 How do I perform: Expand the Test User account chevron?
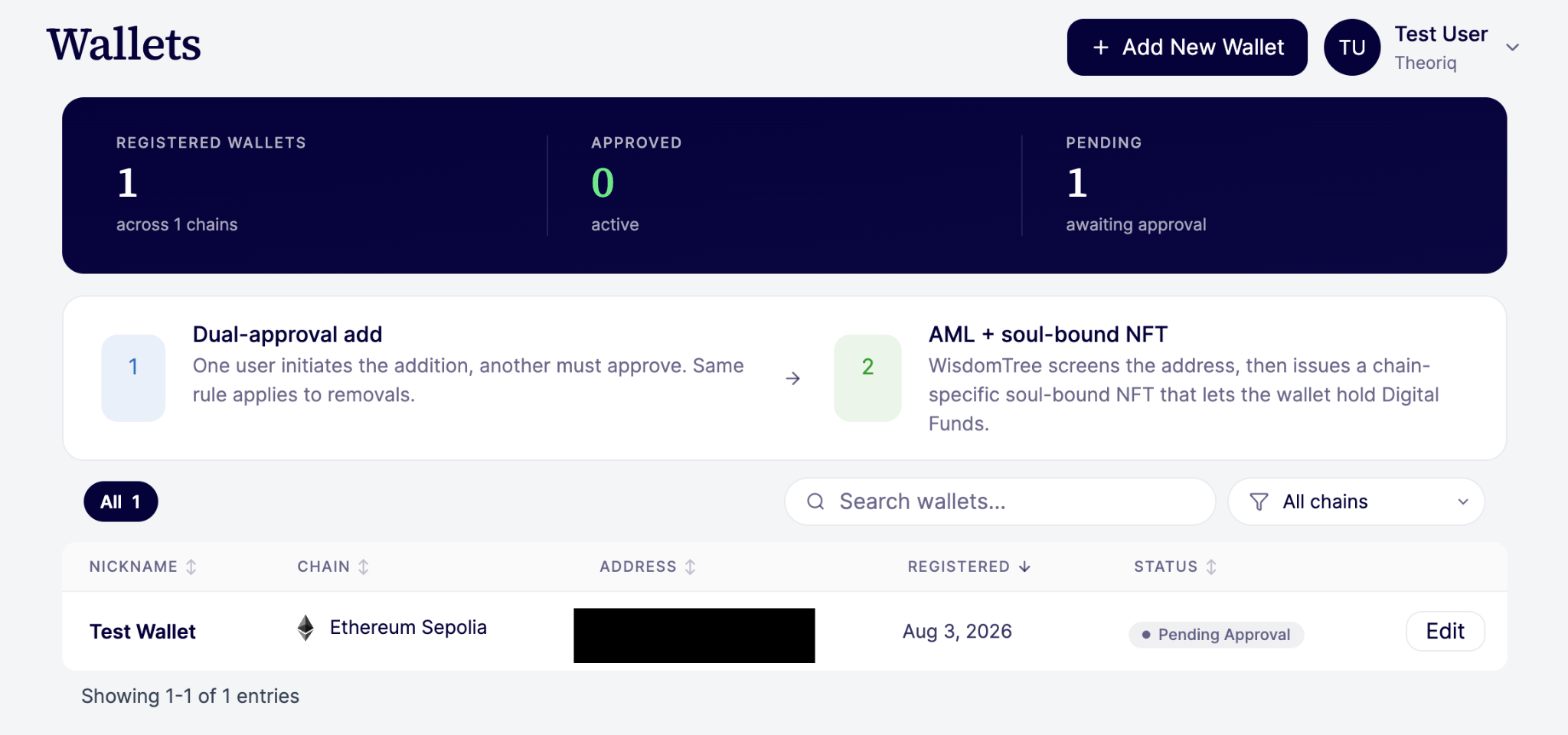coord(1512,47)
